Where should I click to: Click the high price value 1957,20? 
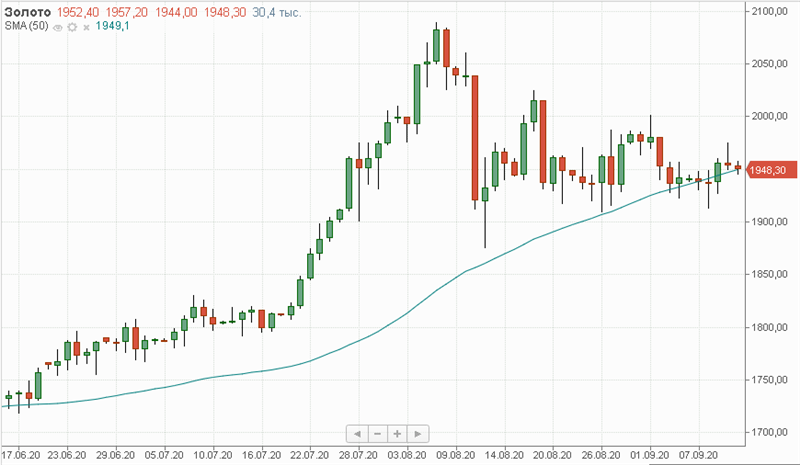click(127, 12)
